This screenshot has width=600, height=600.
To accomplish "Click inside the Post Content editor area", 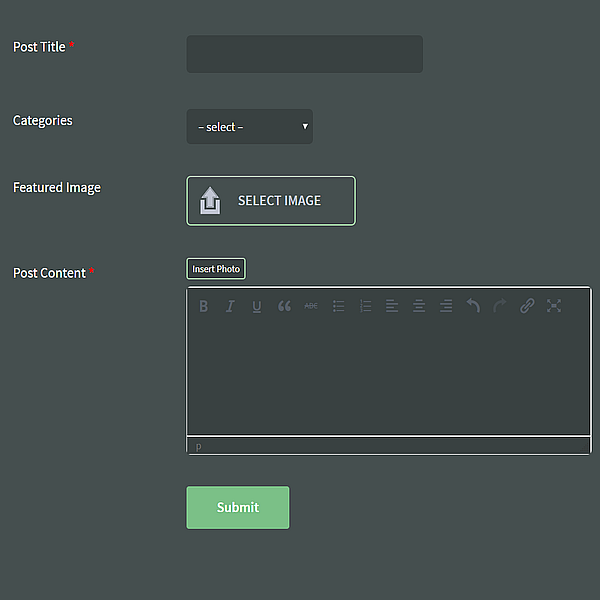I will tap(388, 378).
